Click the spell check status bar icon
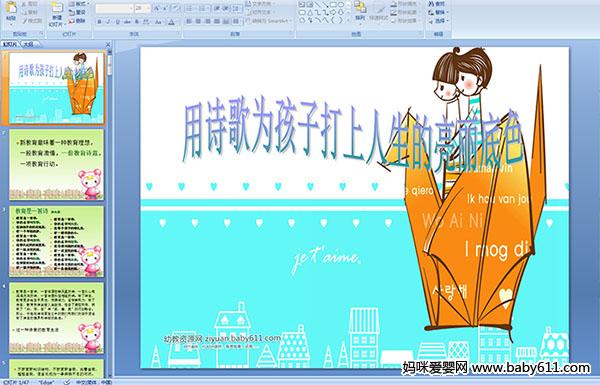This screenshot has width=600, height=385. pyautogui.click(x=67, y=382)
